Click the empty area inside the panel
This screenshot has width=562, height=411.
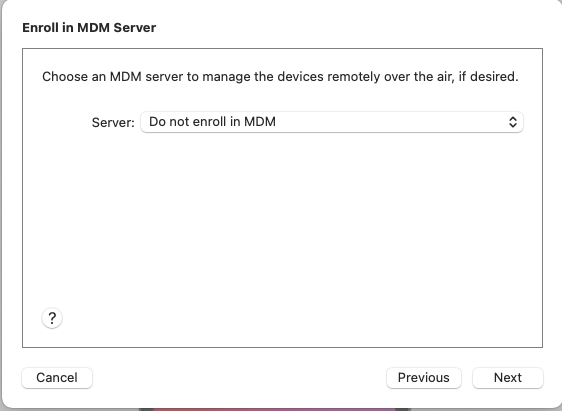coord(282,222)
